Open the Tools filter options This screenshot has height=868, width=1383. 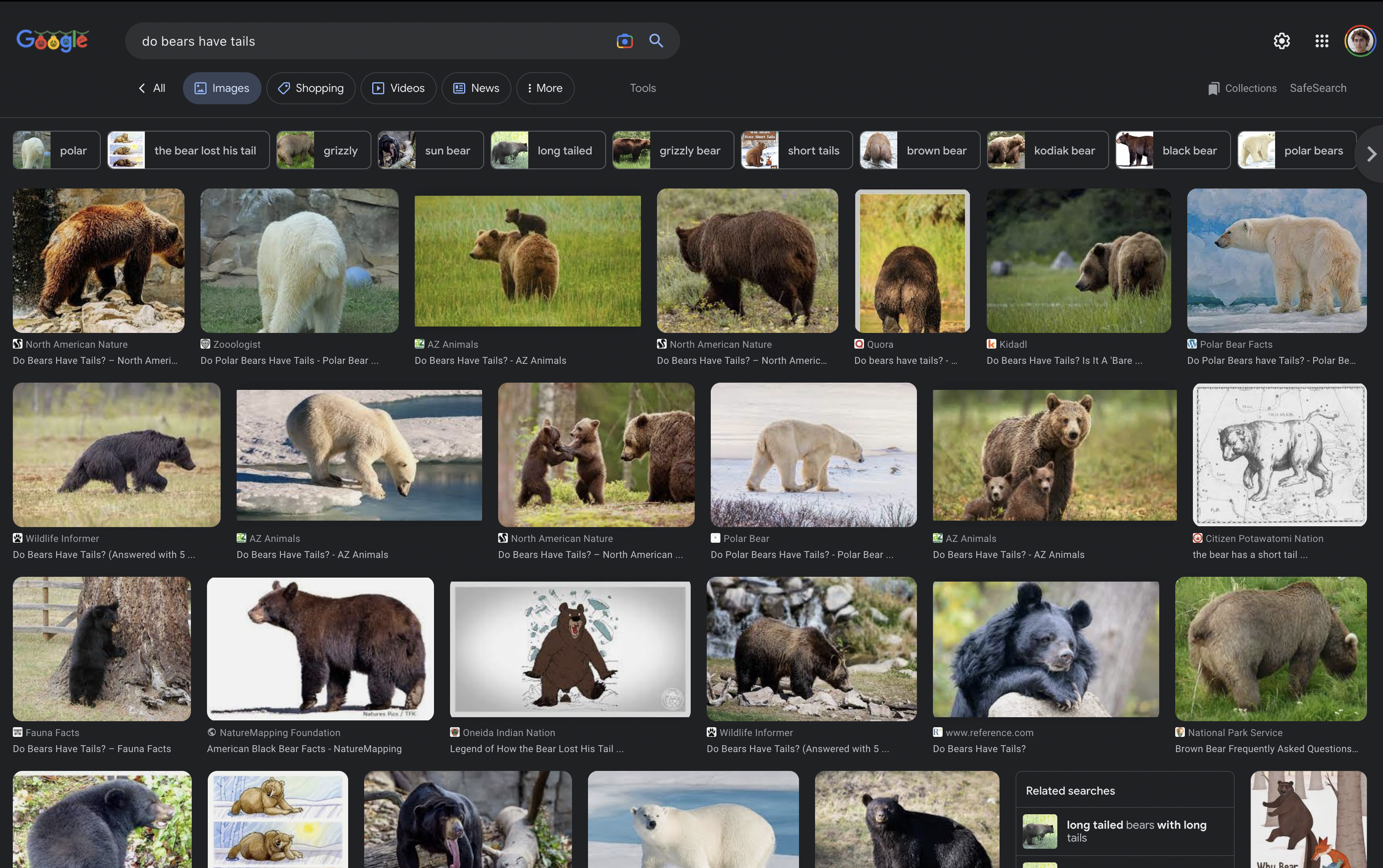pos(643,88)
